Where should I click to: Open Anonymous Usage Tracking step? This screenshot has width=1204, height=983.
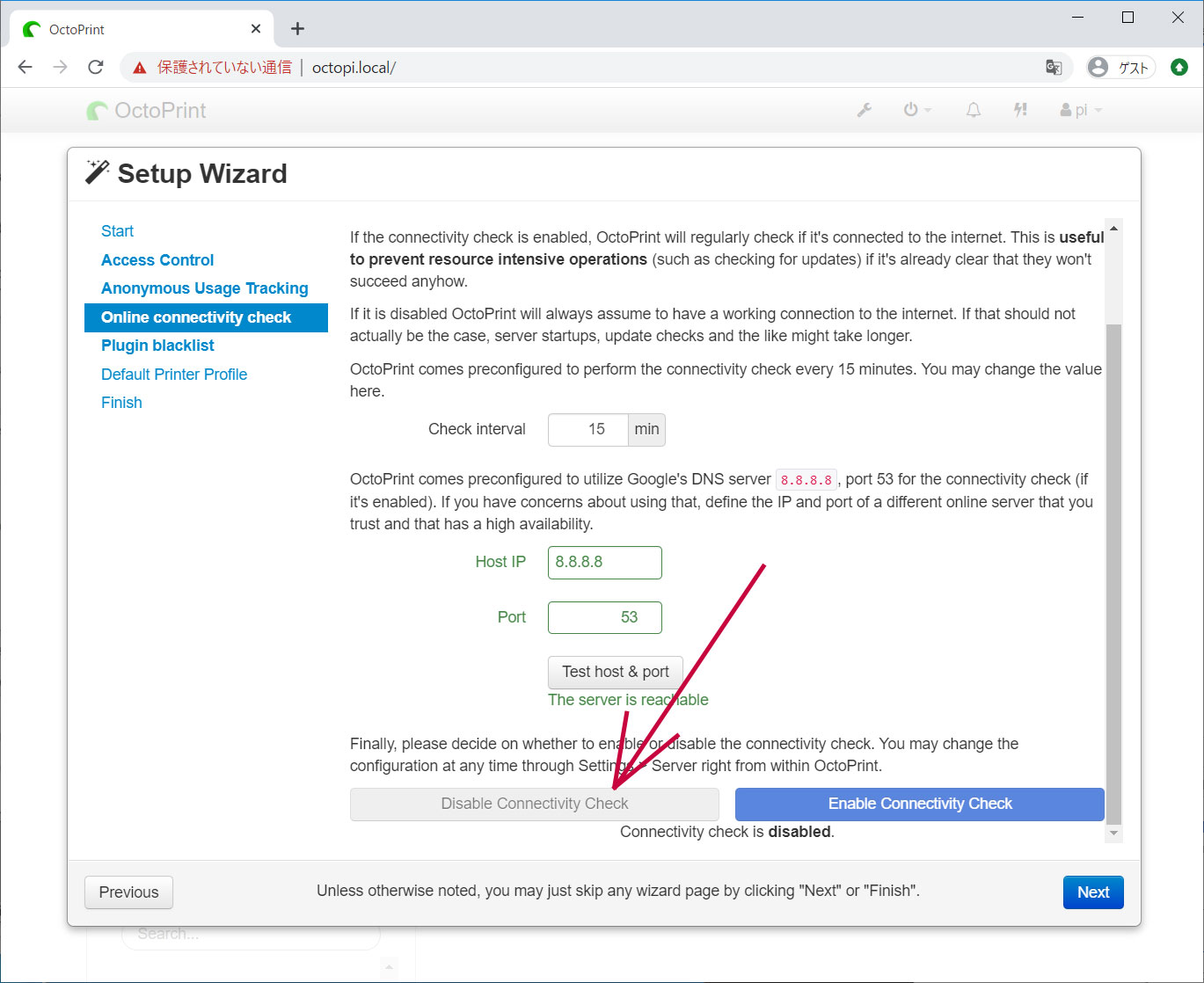point(205,288)
